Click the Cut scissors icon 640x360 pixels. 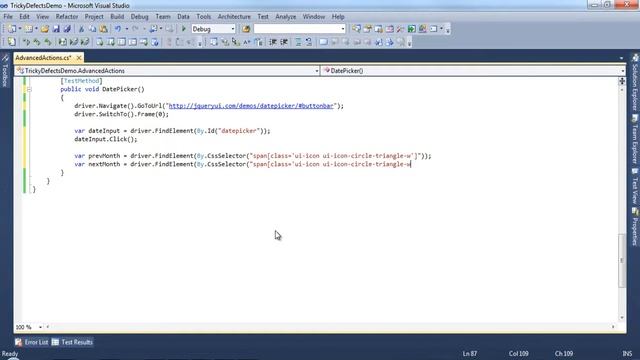[x=81, y=29]
